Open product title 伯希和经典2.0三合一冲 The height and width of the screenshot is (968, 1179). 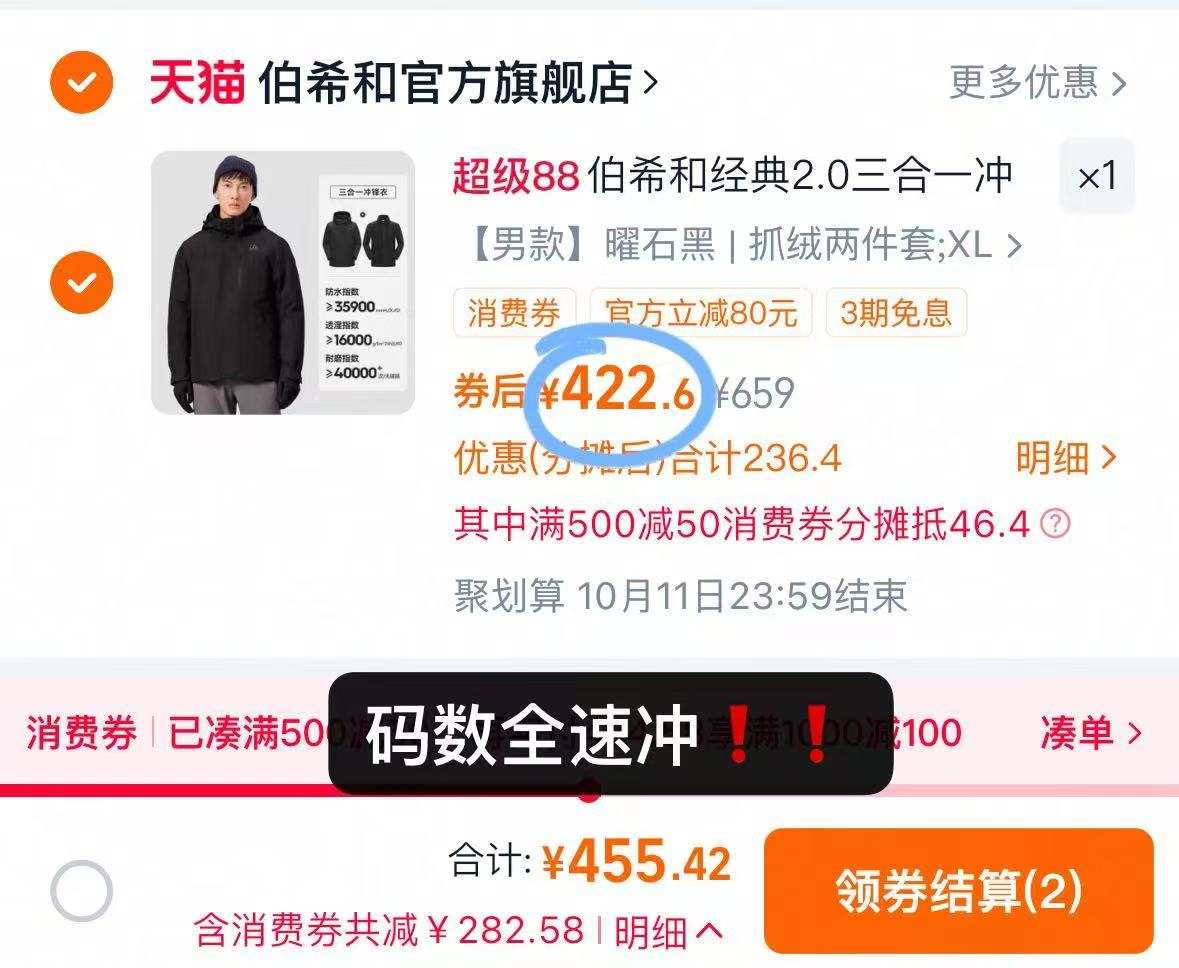pyautogui.click(x=732, y=176)
